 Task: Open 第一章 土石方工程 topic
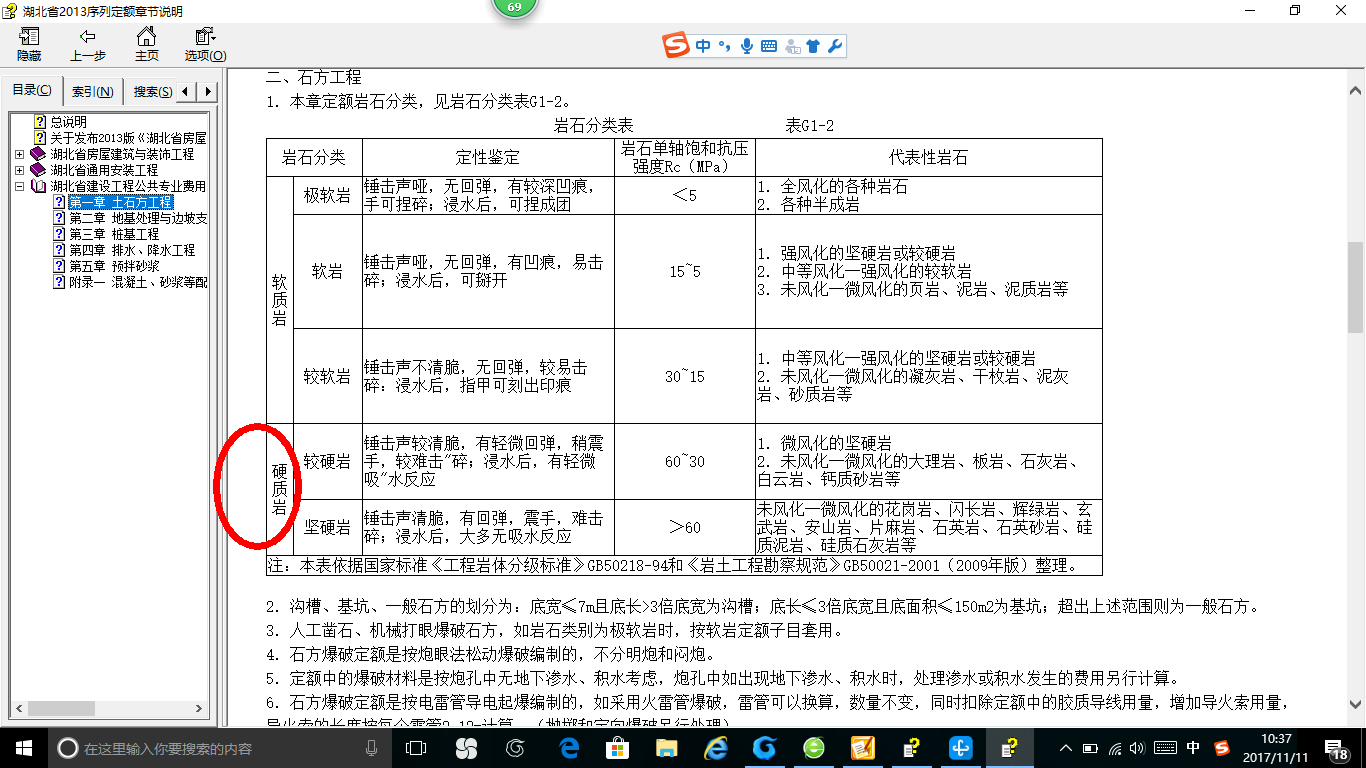pos(120,202)
